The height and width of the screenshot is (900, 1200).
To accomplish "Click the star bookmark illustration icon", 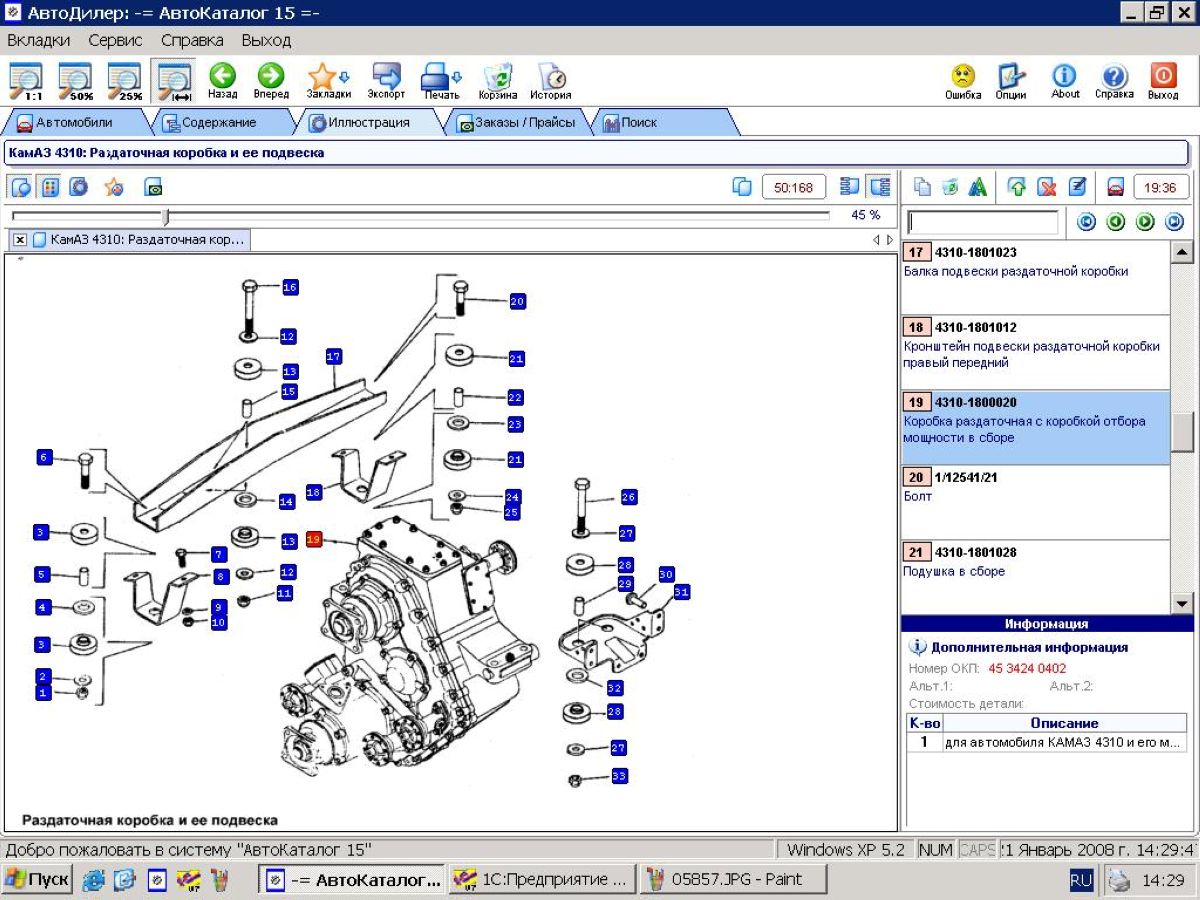I will point(114,186).
